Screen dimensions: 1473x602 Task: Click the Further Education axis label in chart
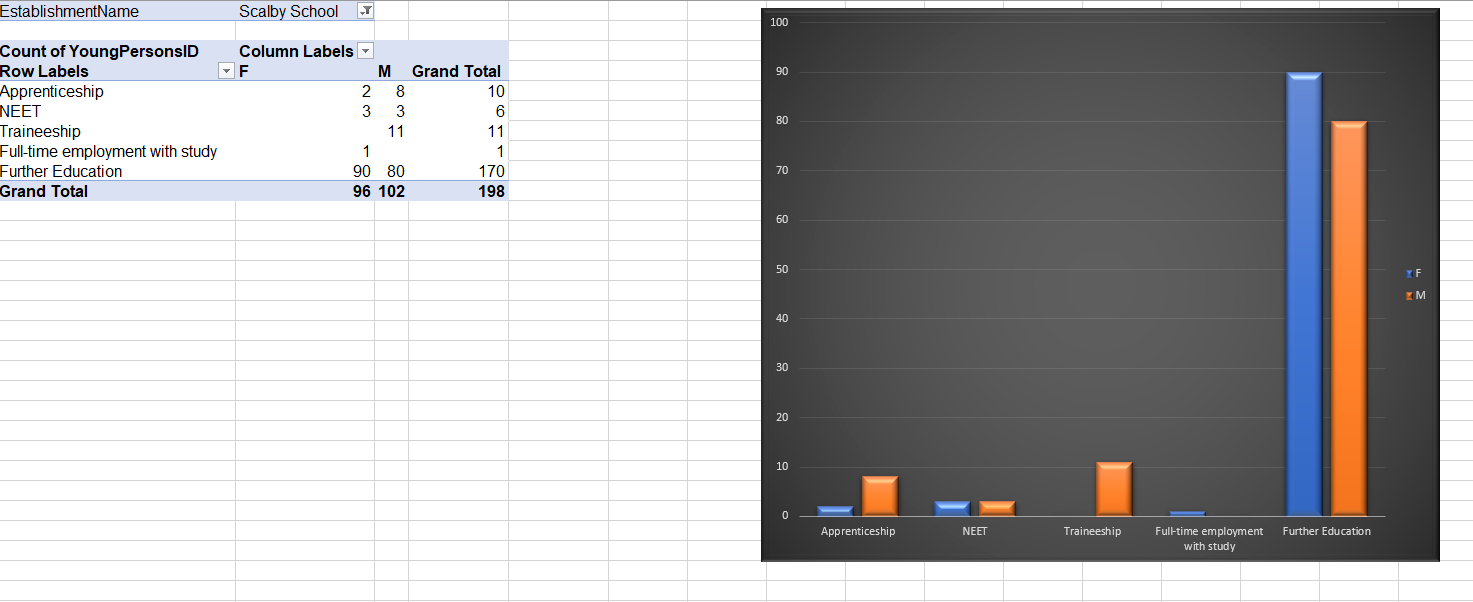click(1327, 531)
